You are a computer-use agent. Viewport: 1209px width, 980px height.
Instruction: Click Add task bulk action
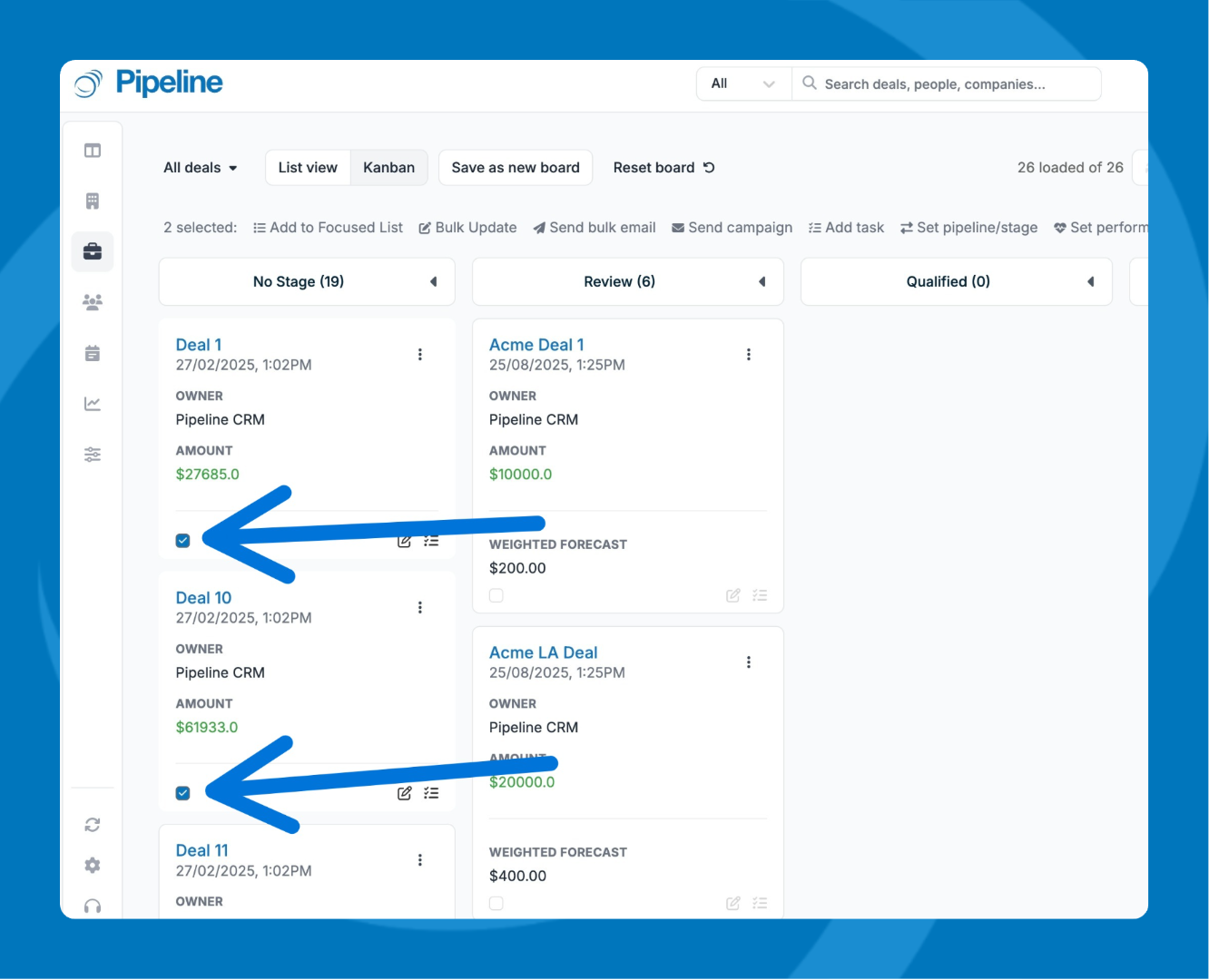[846, 228]
